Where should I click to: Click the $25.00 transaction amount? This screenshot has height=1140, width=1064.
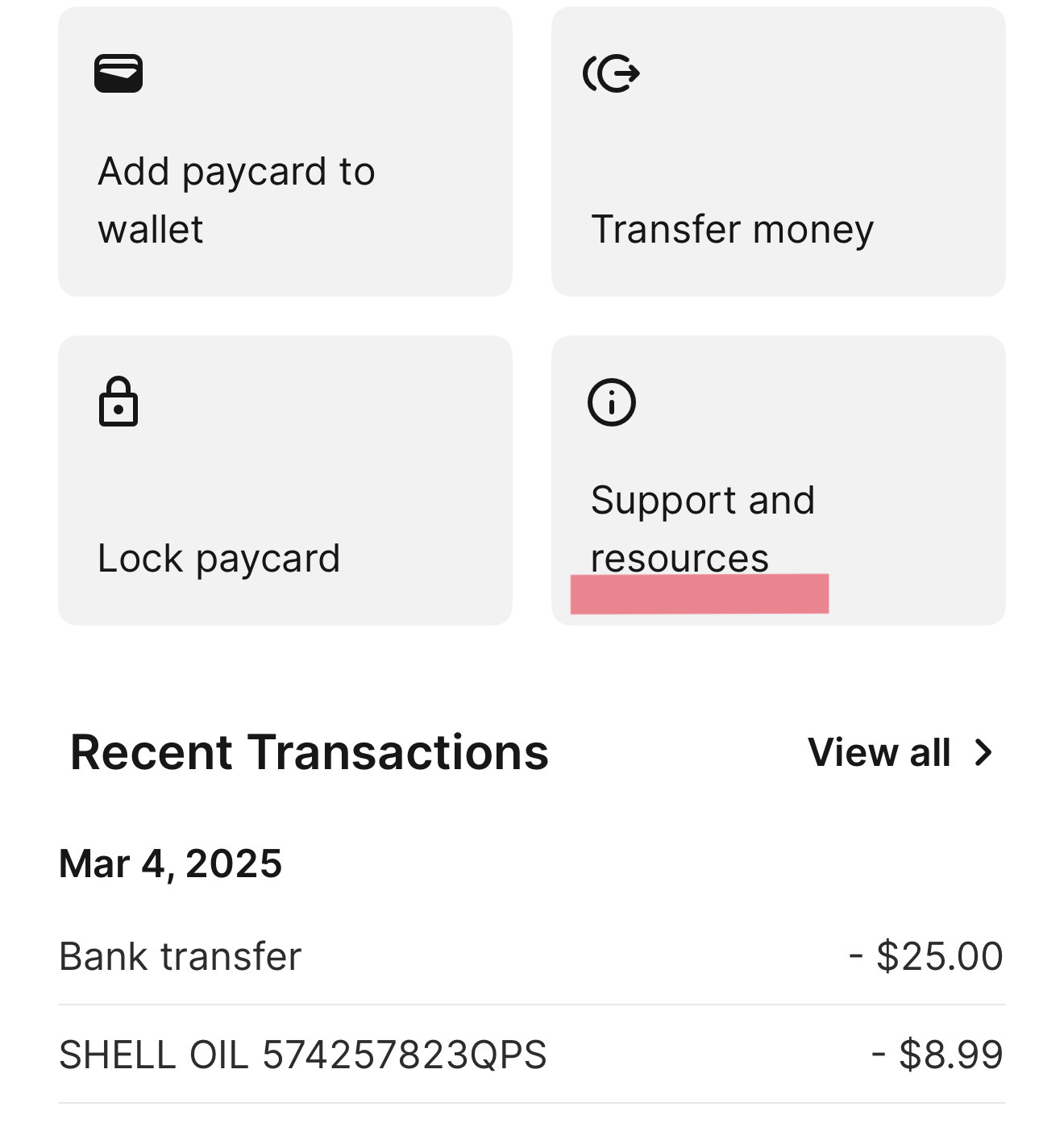[x=926, y=956]
